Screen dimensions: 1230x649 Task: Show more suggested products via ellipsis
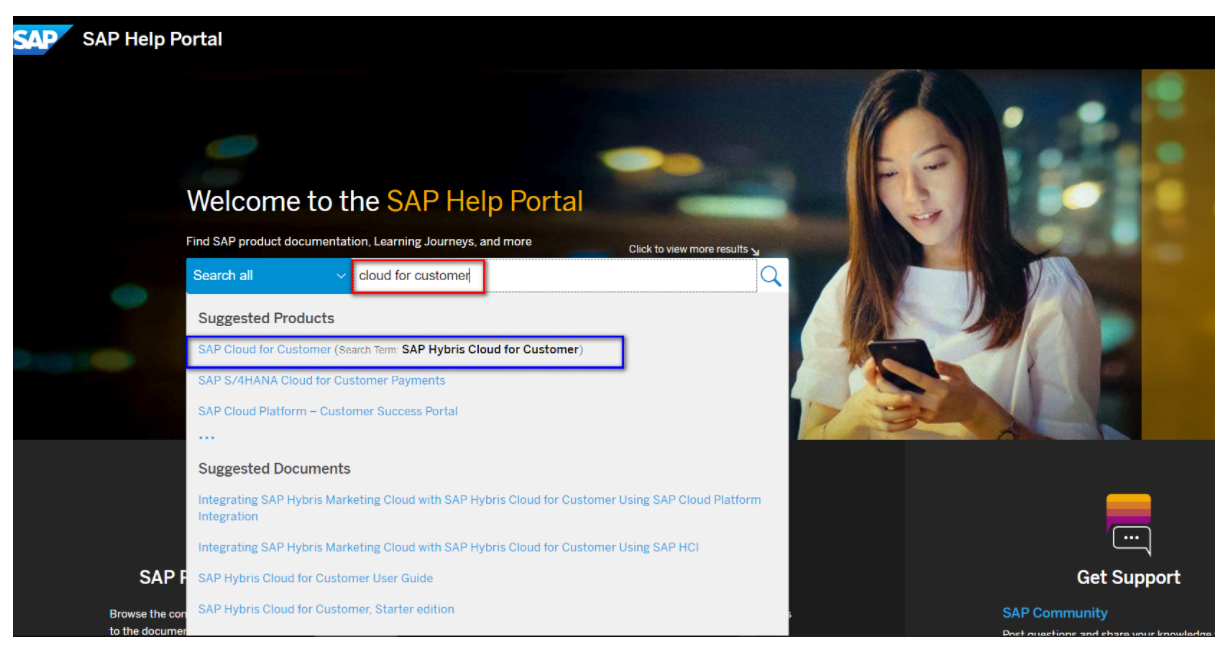[207, 437]
